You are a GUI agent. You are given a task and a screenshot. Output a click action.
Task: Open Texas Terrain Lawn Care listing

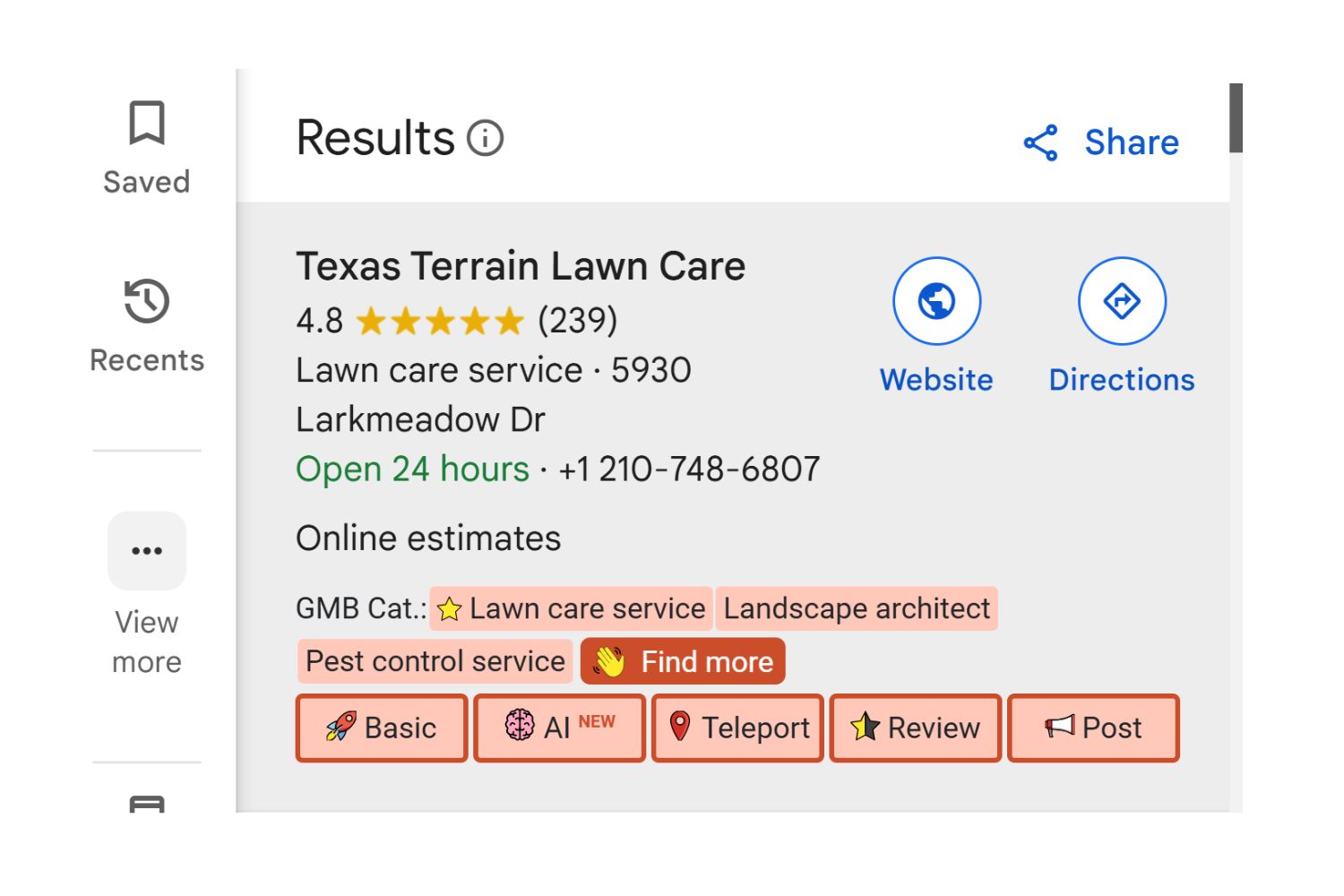(521, 266)
